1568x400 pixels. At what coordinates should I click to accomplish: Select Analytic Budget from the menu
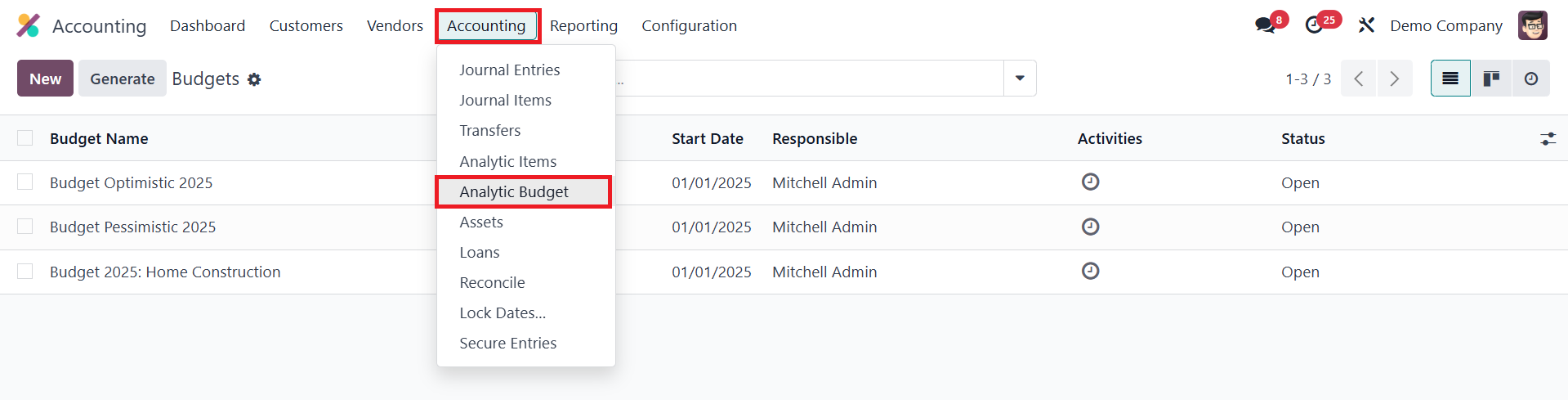[514, 191]
